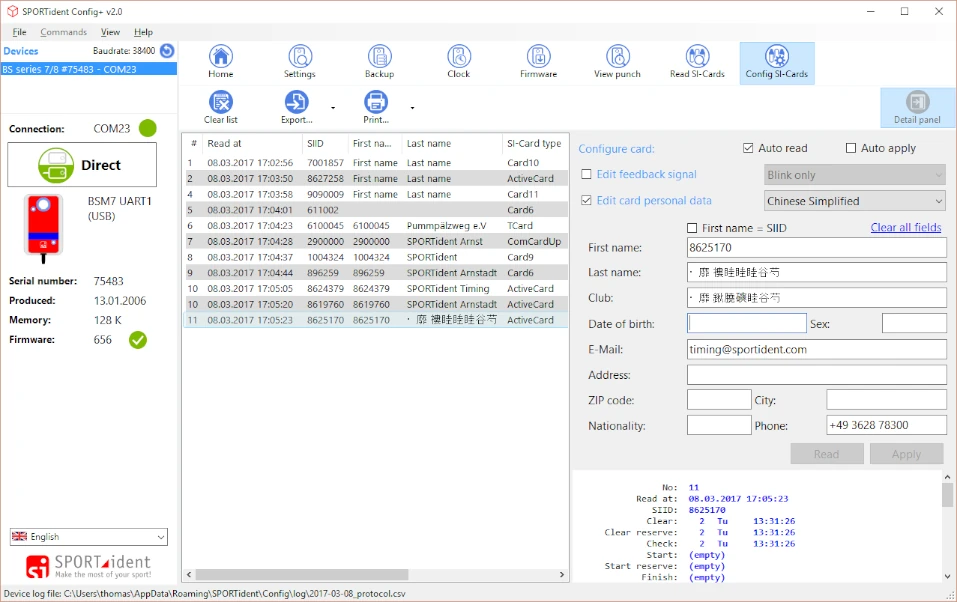The width and height of the screenshot is (957, 602).
Task: Click the detail log vertical scrollbar thumb
Action: pos(947,495)
